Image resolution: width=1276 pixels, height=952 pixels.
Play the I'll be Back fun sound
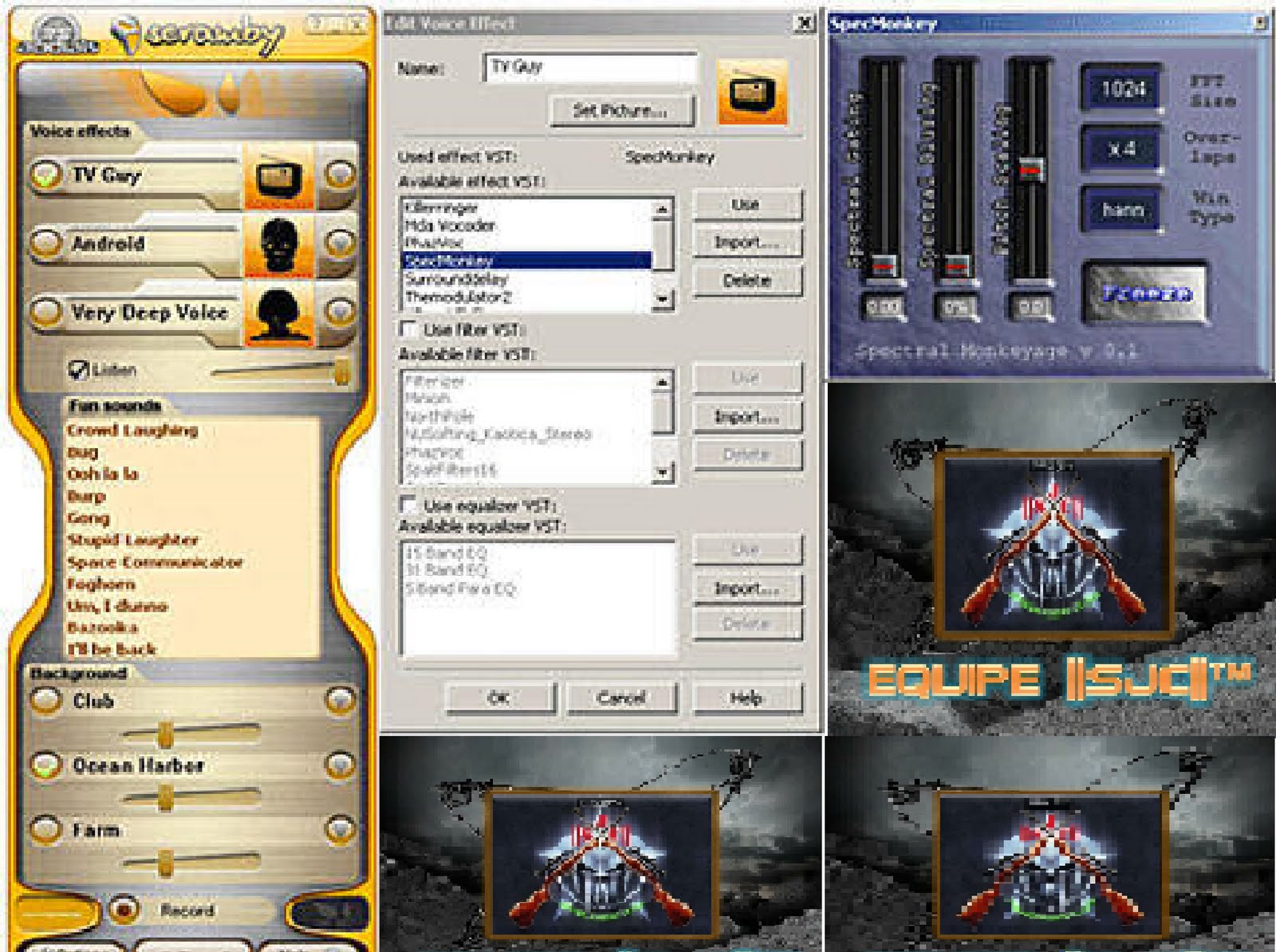[112, 649]
